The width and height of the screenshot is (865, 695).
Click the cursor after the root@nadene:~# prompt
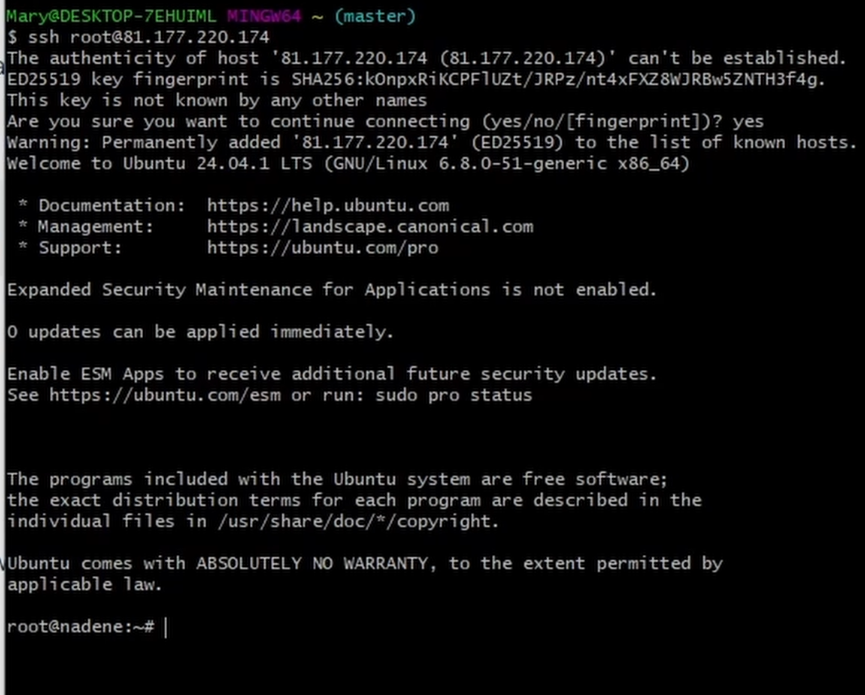click(x=165, y=627)
